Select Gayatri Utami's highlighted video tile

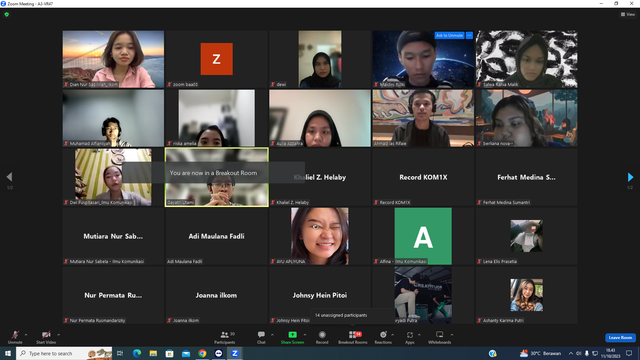216,177
